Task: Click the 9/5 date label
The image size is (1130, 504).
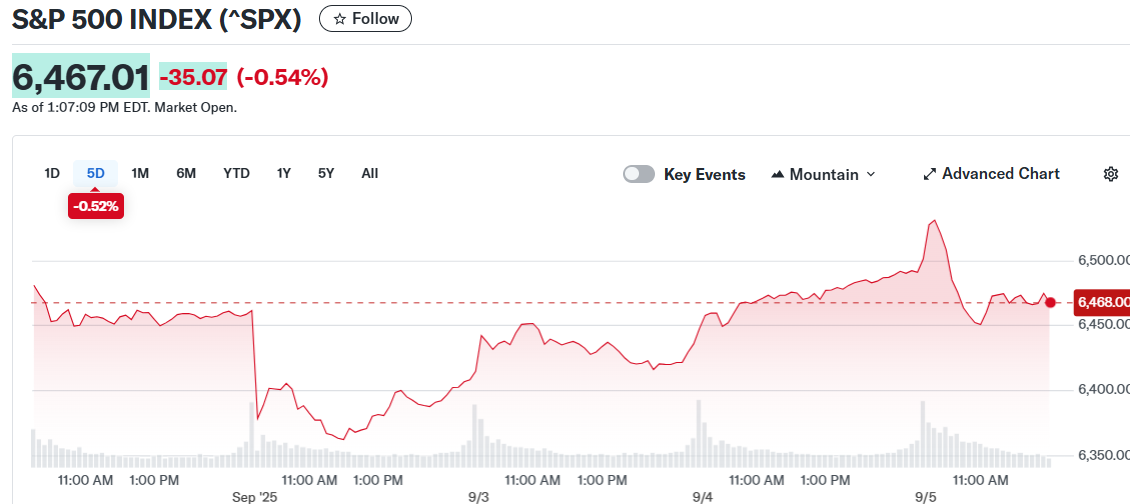Action: [926, 498]
